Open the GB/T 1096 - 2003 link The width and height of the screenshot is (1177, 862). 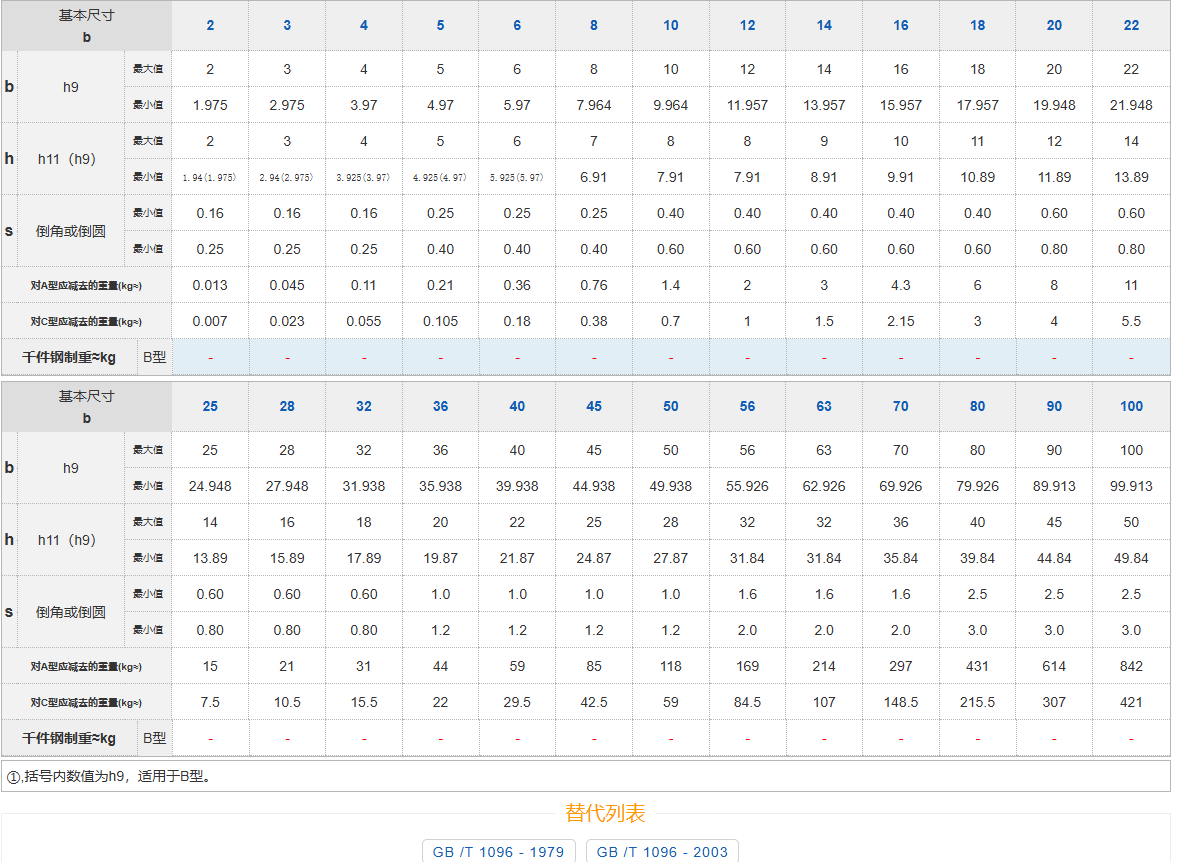pyautogui.click(x=662, y=852)
